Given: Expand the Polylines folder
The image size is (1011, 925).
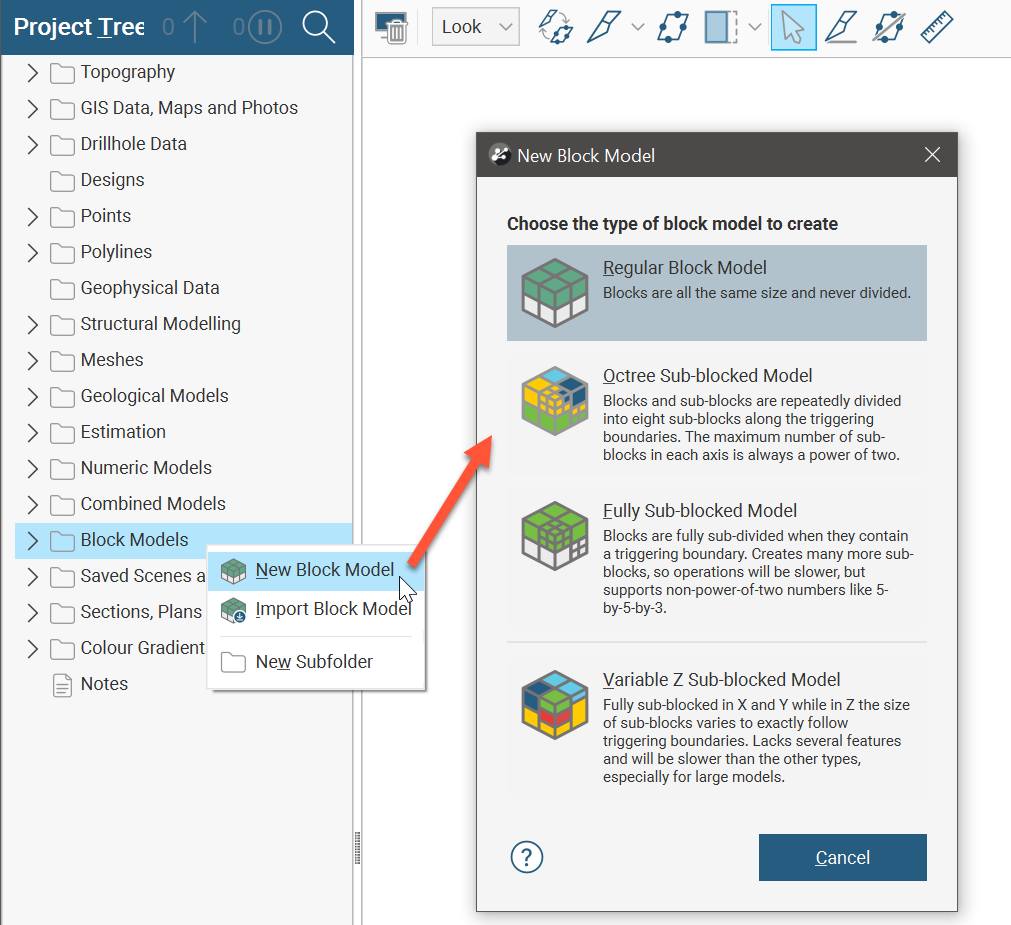Looking at the screenshot, I should coord(33,253).
